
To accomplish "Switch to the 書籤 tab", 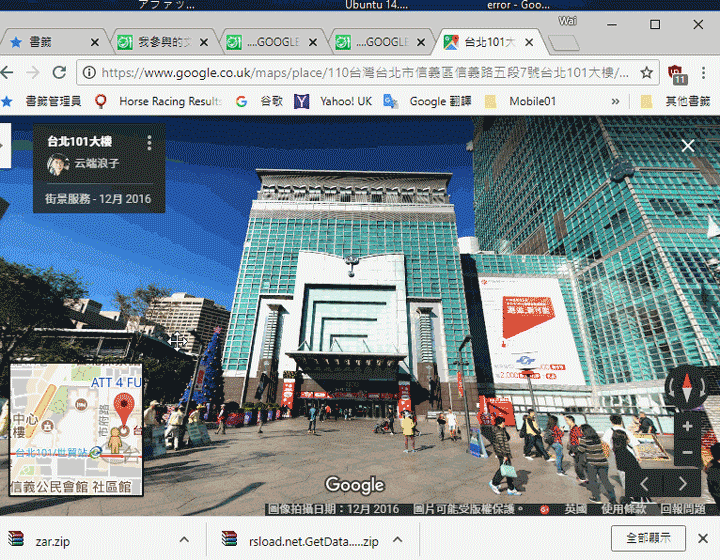I will (x=53, y=42).
